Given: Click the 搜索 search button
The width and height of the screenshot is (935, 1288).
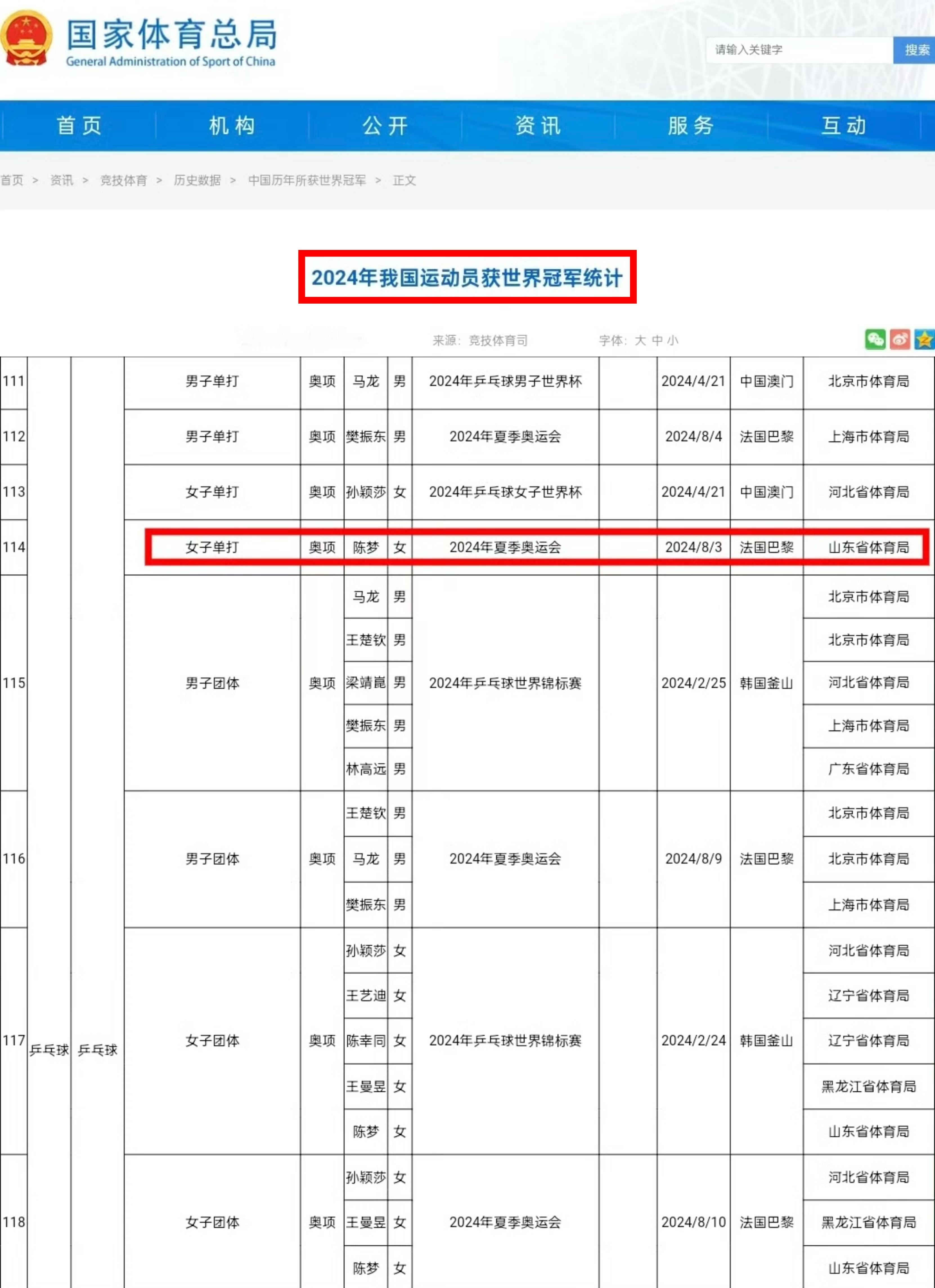Looking at the screenshot, I should 915,50.
